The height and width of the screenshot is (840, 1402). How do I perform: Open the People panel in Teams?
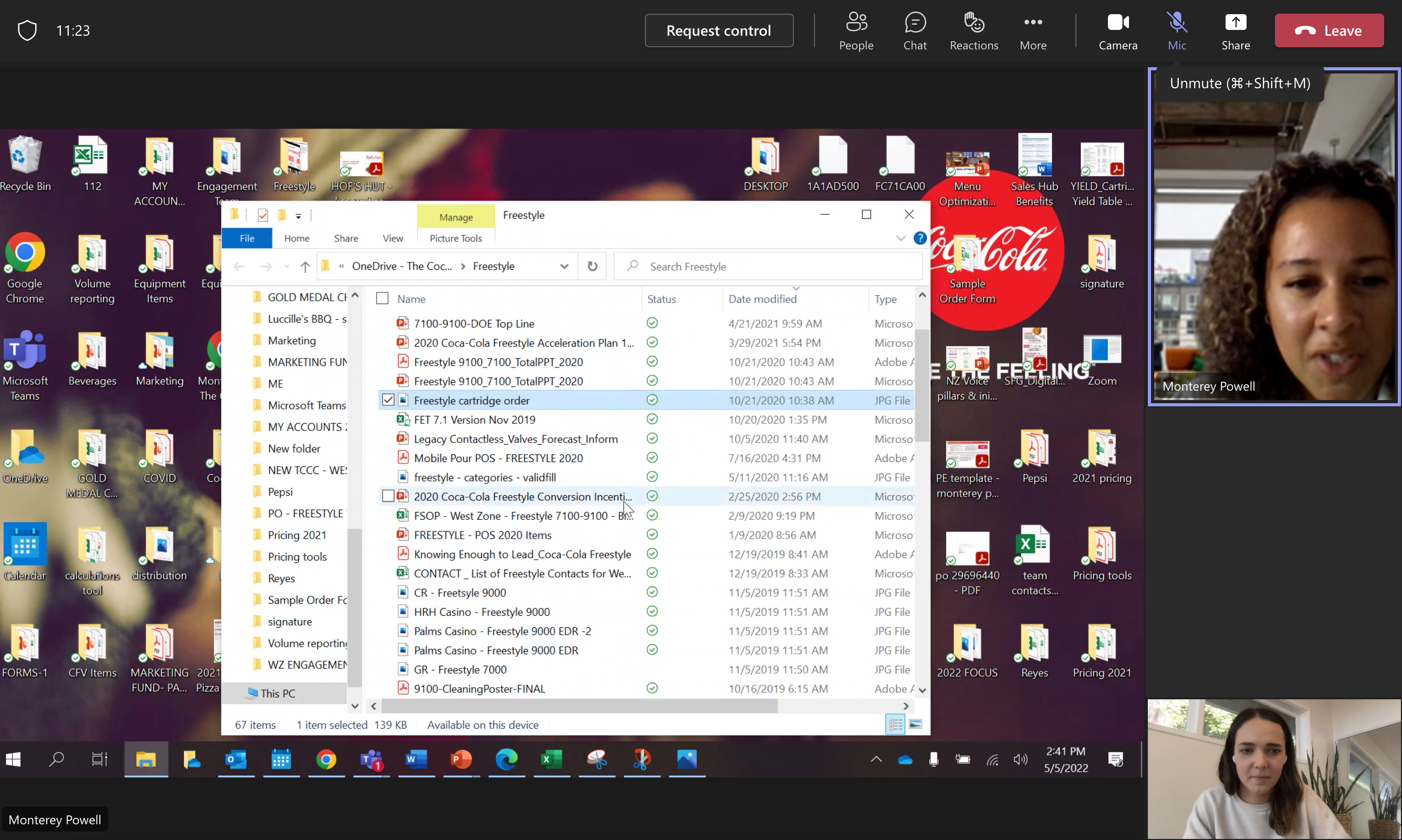(856, 30)
